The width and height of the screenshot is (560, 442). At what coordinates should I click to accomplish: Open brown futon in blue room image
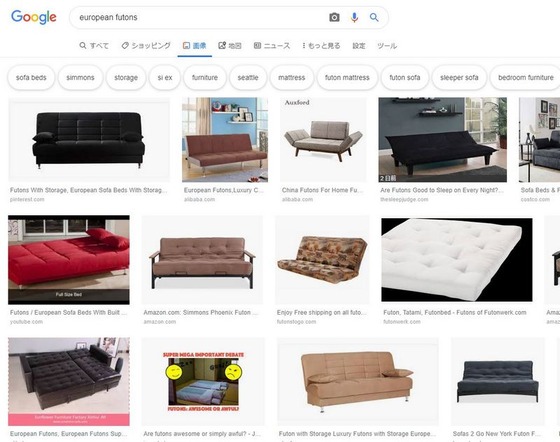tap(225, 140)
